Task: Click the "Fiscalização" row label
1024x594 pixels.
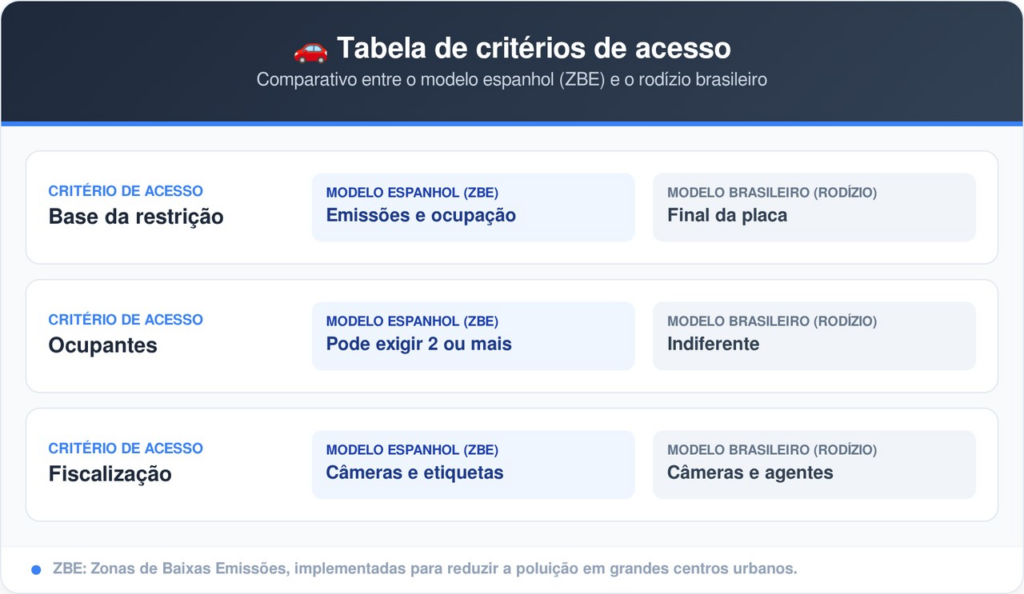Action: point(110,474)
